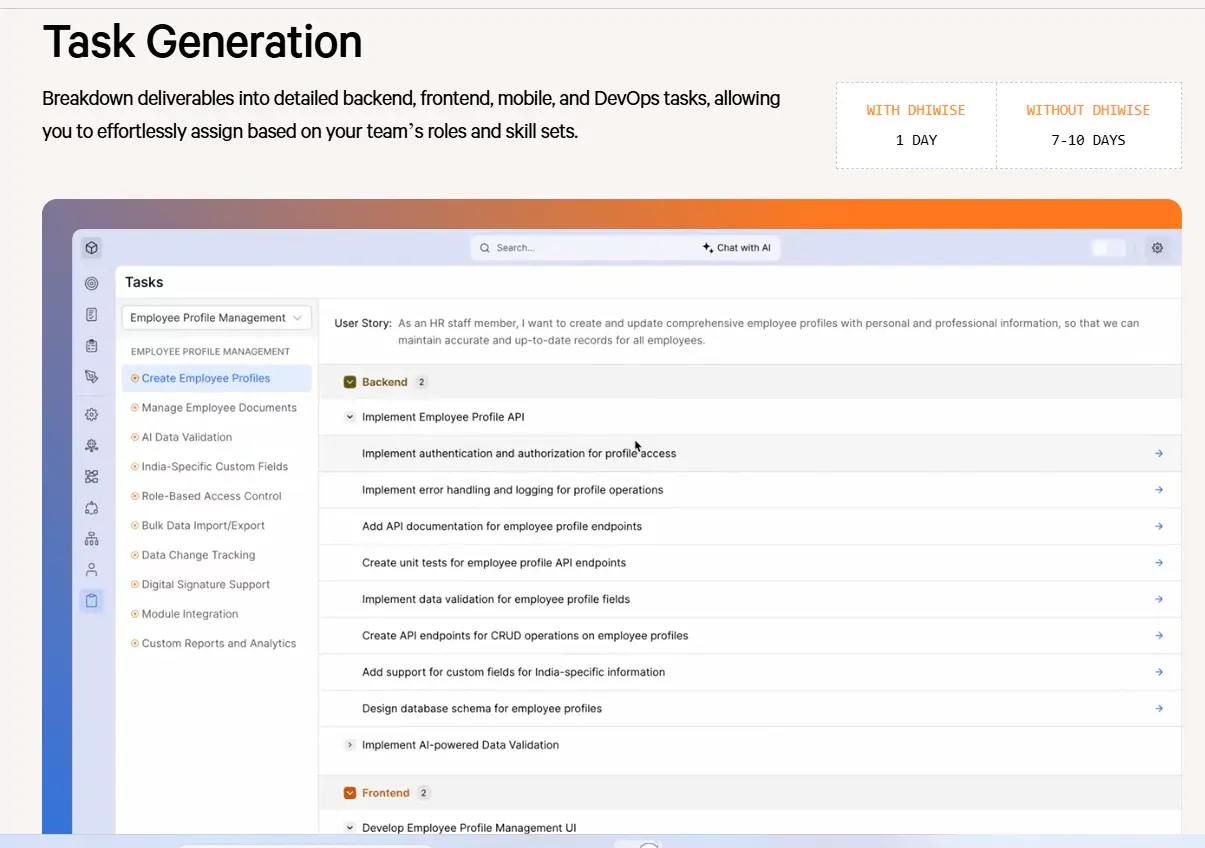Collapse the Backend section toggle
1205x848 pixels.
pos(350,382)
